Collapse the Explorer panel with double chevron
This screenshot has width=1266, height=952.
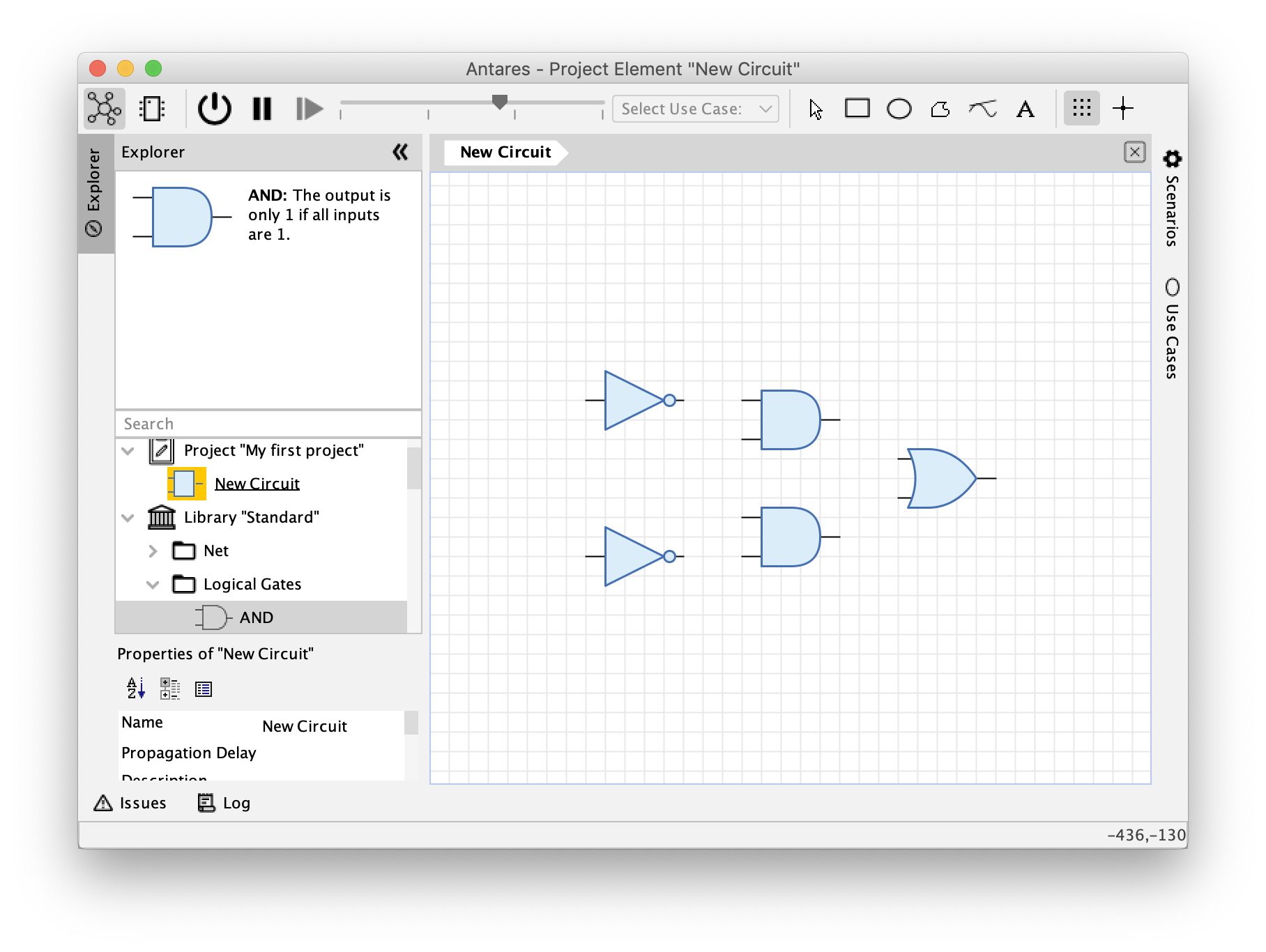[400, 152]
